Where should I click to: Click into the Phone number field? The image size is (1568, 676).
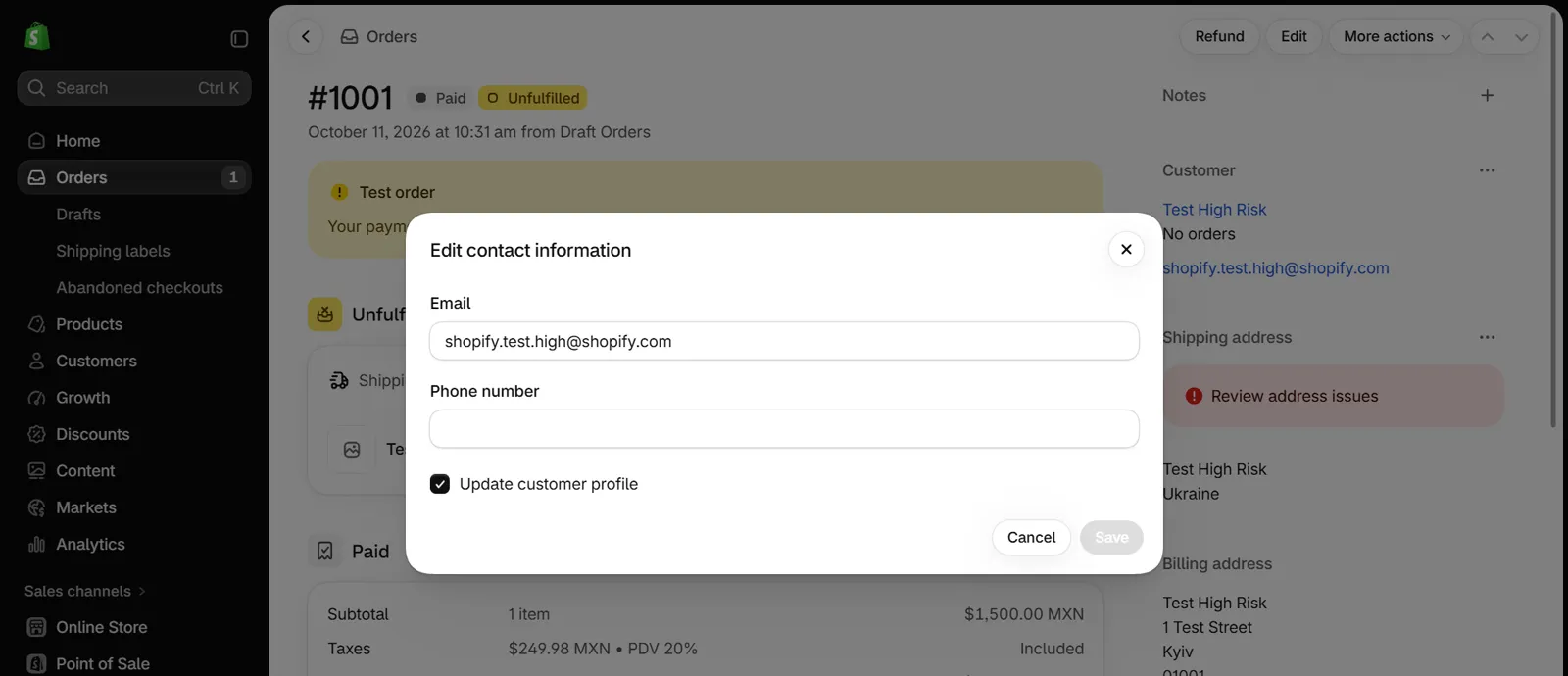(x=784, y=429)
